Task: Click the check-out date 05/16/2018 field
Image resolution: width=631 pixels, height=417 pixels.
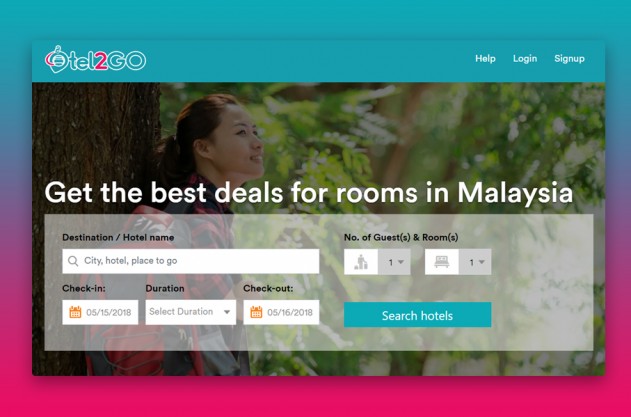Action: [x=281, y=312]
